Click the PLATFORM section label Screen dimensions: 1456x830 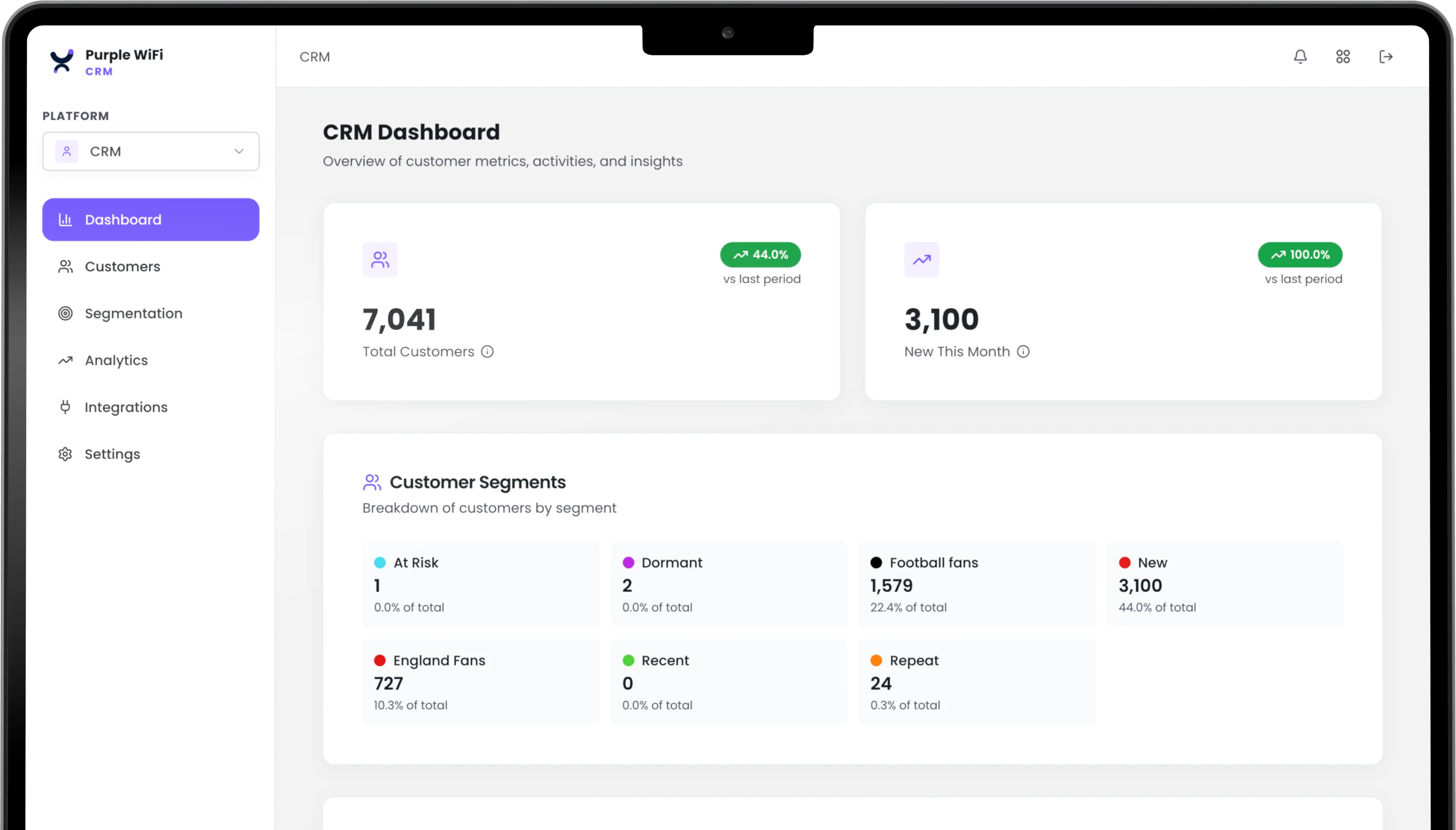[76, 116]
